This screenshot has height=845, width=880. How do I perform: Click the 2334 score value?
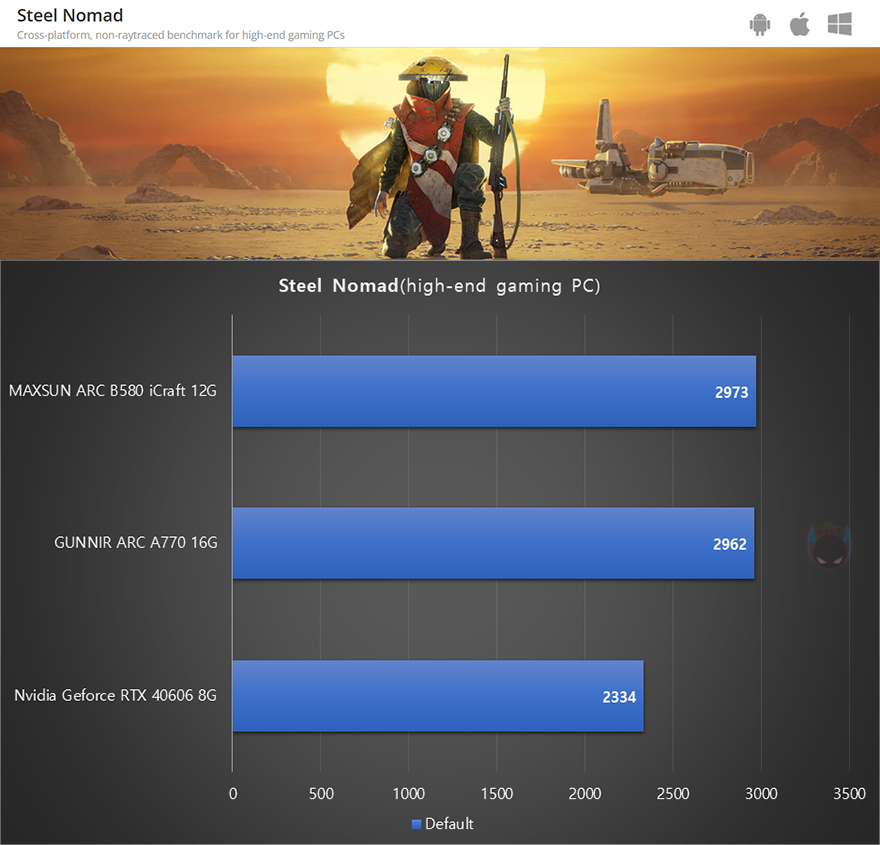coord(619,697)
